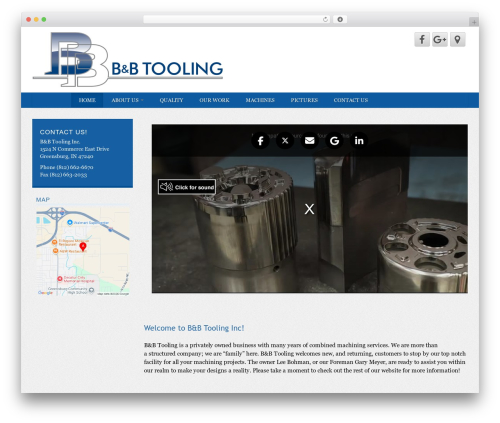The width and height of the screenshot is (500, 423).
Task: Open the map location pin icon in header
Action: point(457,40)
